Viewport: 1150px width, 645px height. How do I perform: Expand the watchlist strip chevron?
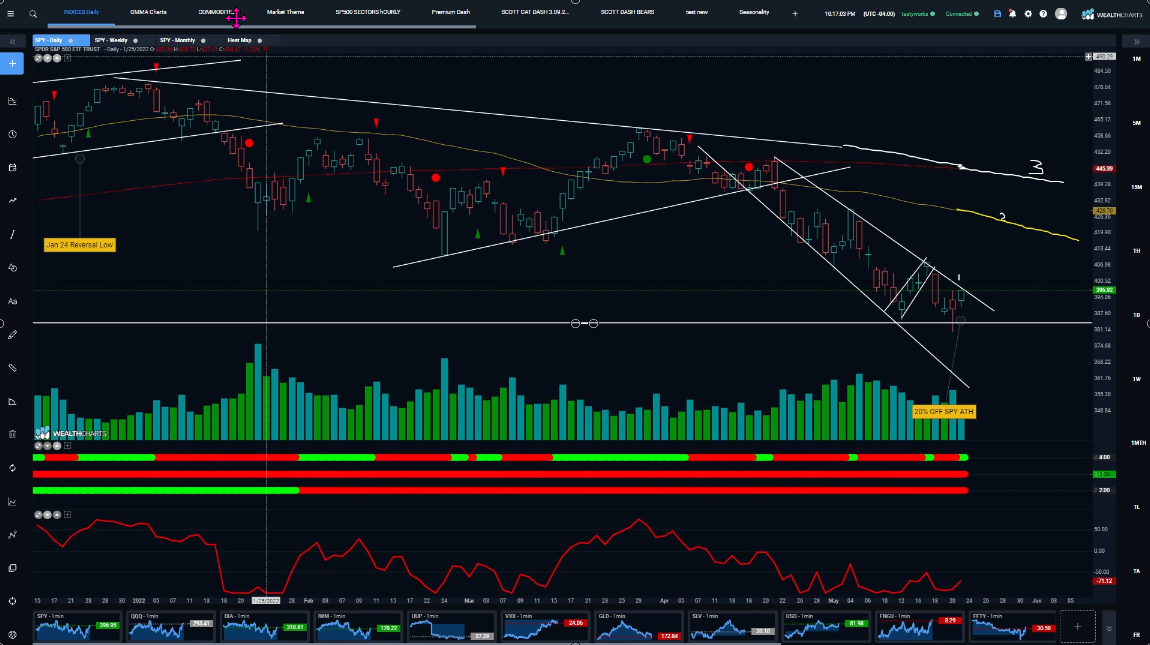(1109, 629)
